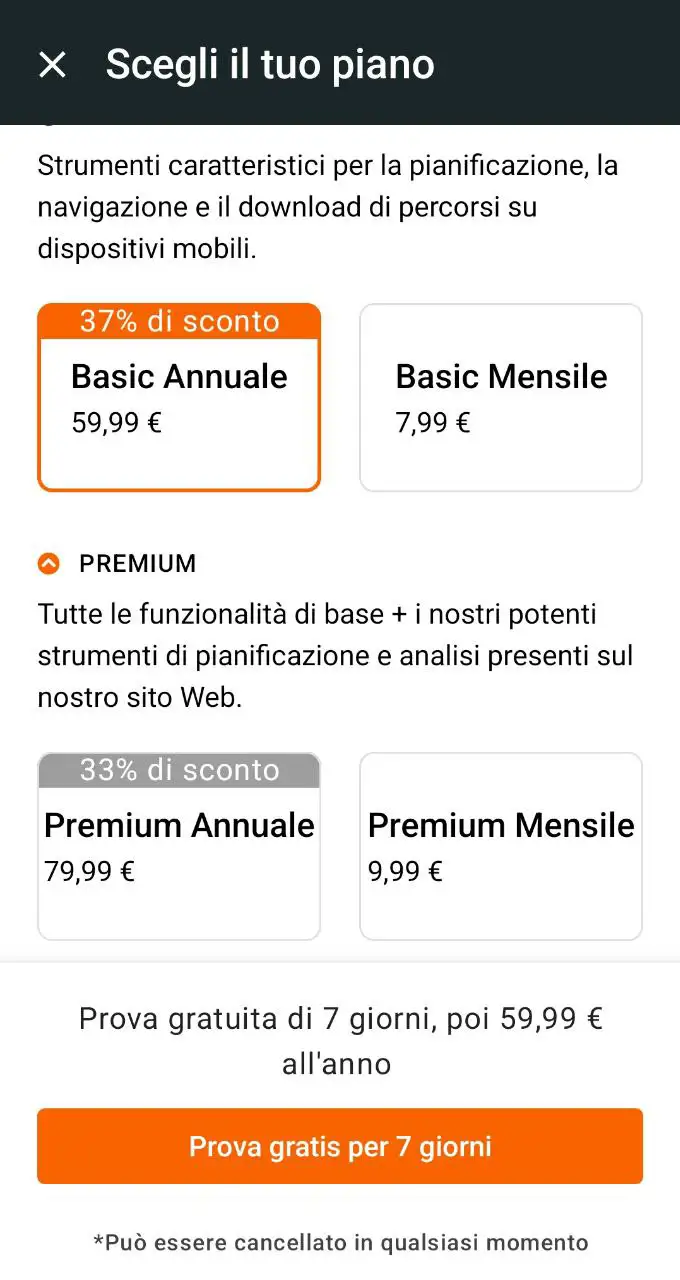Click the 33% di sconto badge
The width and height of the screenshot is (680, 1280).
[179, 771]
